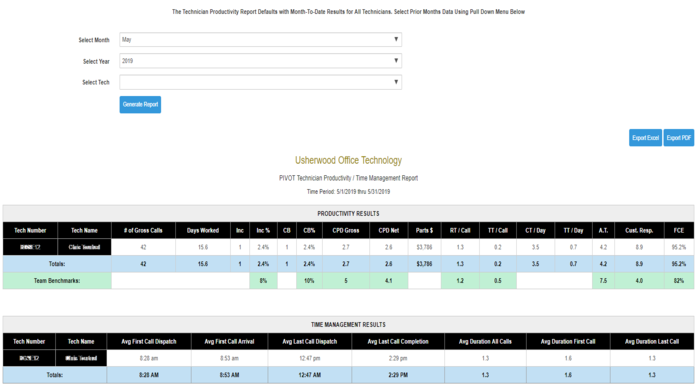Click the Avg Last Call Dispatch header
Image resolution: width=697 pixels, height=387 pixels.
[310, 341]
